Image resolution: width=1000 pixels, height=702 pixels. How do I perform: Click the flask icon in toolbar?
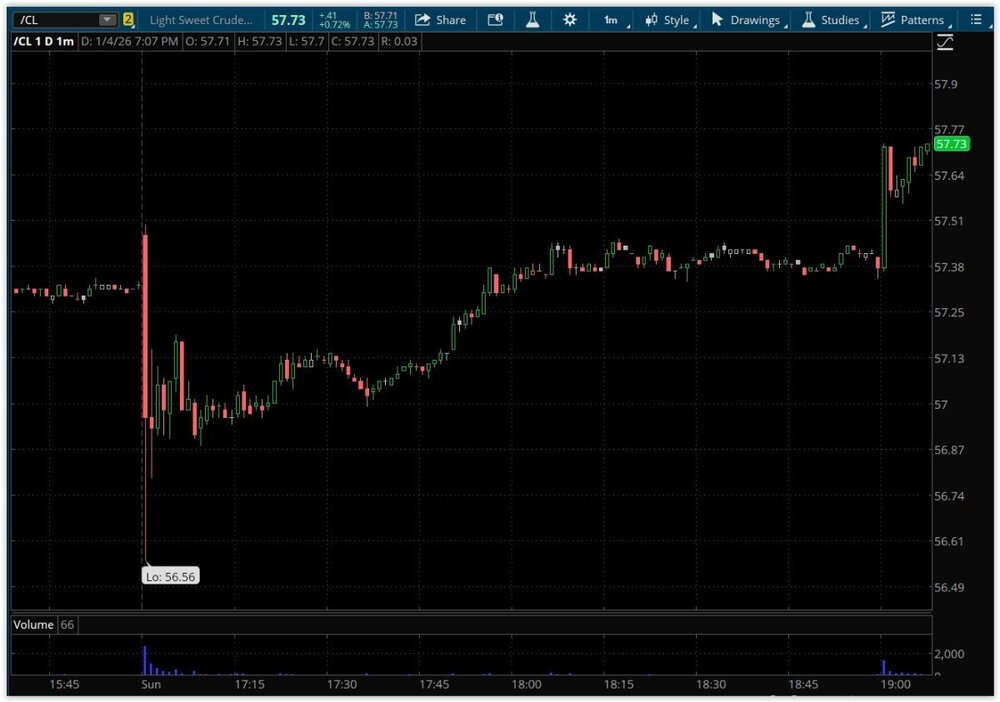(532, 20)
